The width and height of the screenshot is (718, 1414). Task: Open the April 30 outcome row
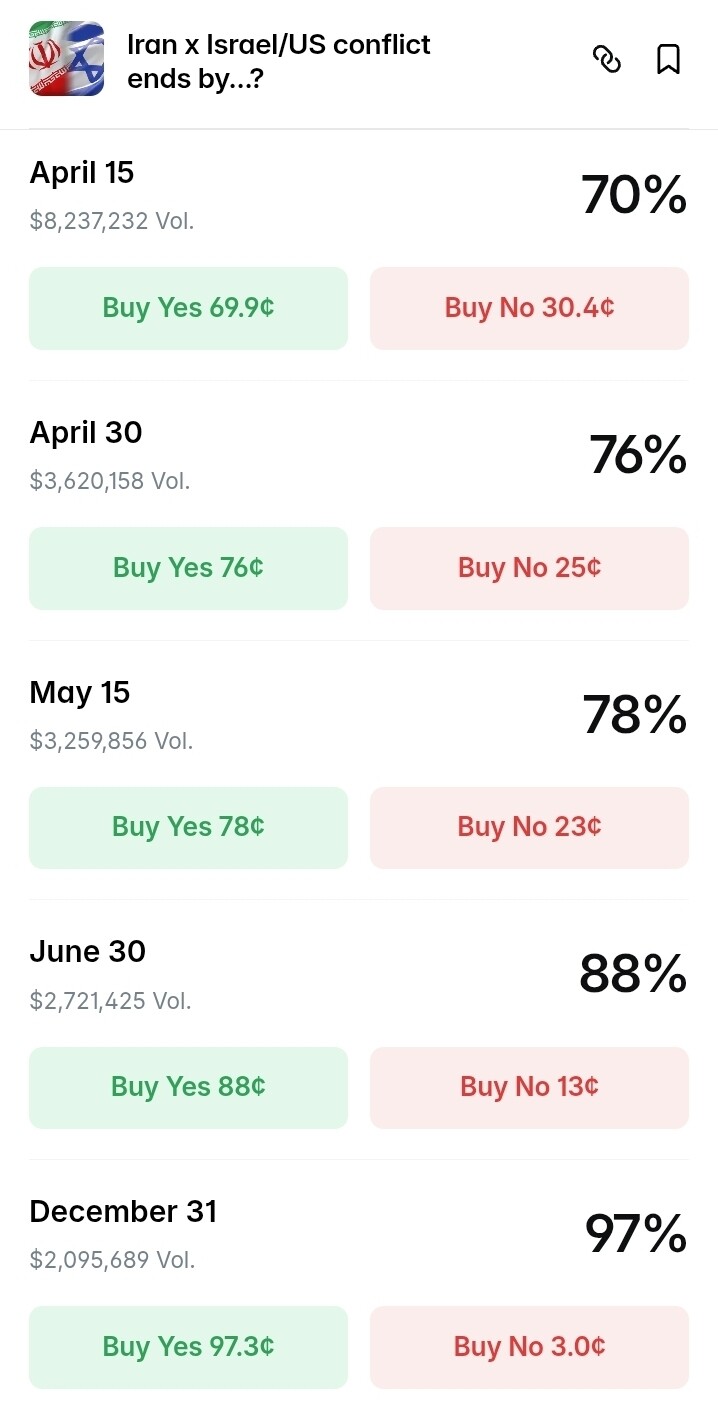coord(86,433)
